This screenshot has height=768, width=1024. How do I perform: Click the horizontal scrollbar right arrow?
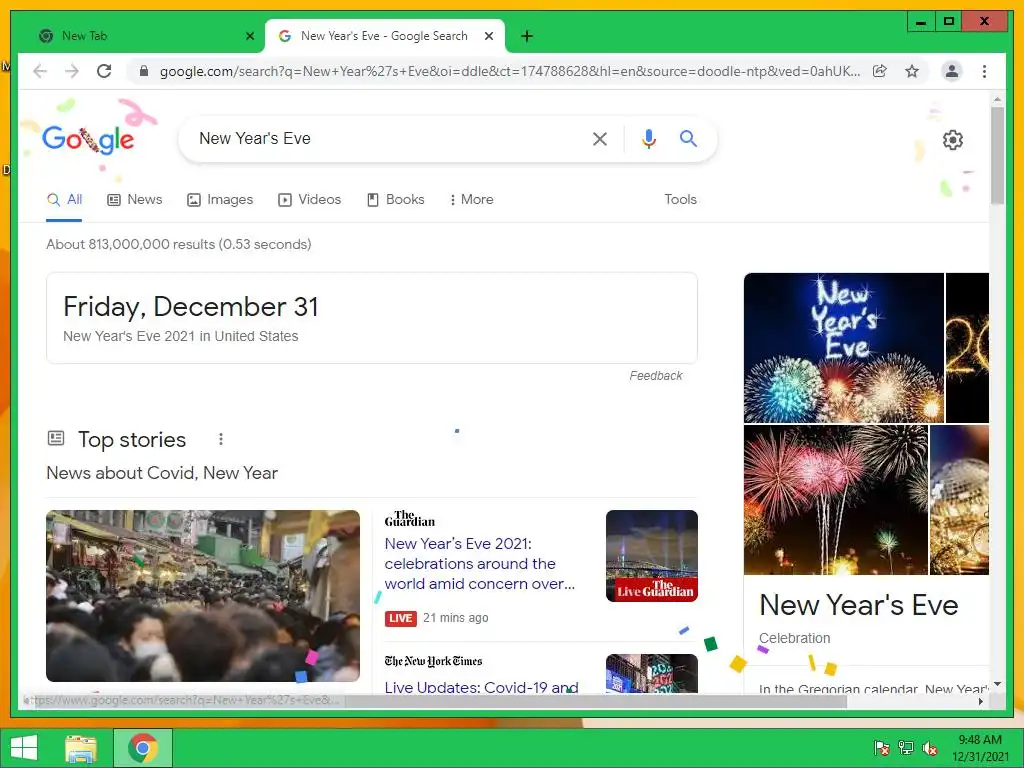pyautogui.click(x=981, y=701)
